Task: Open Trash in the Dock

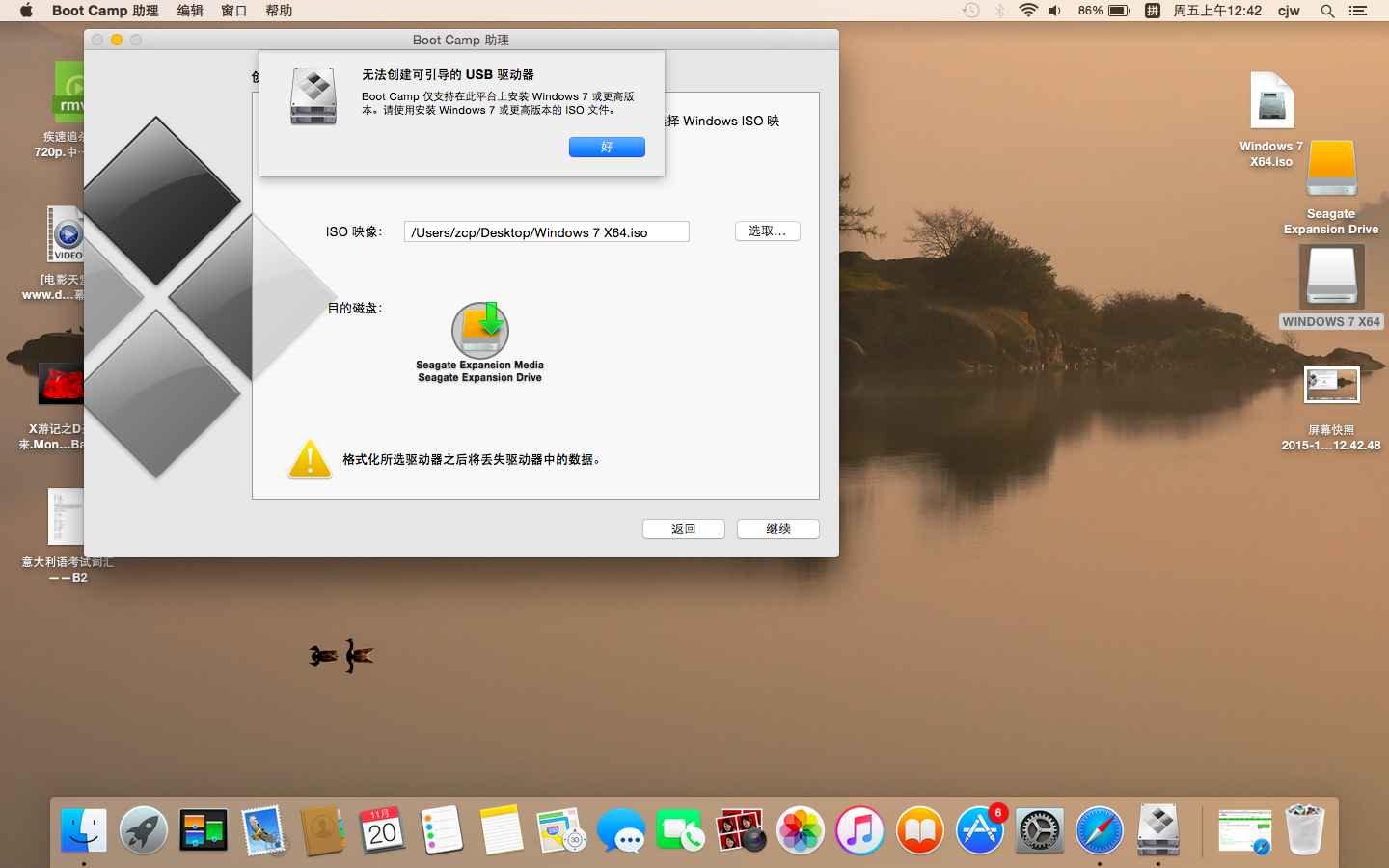Action: coord(1305,829)
